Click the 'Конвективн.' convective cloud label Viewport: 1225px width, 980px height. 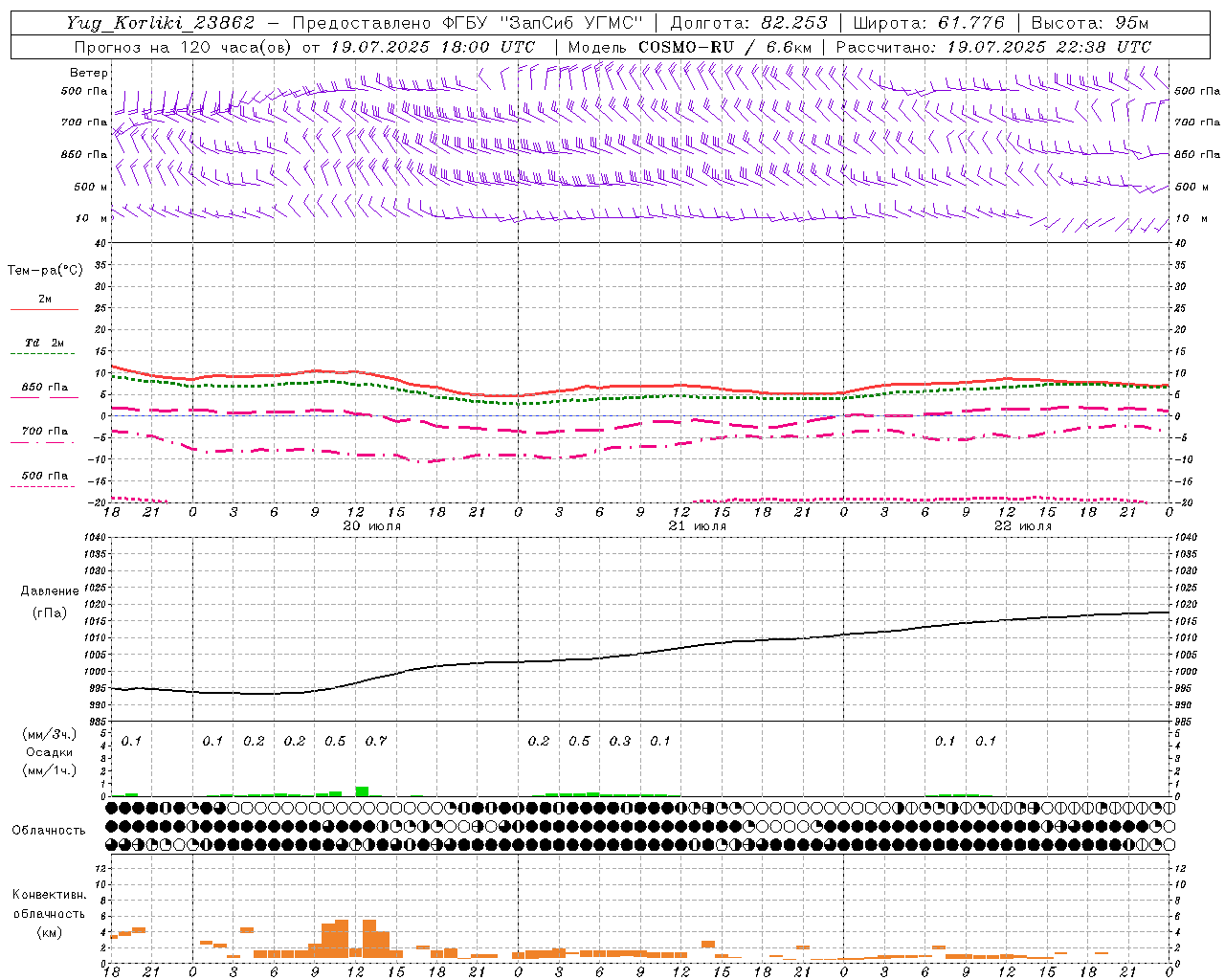click(x=49, y=895)
